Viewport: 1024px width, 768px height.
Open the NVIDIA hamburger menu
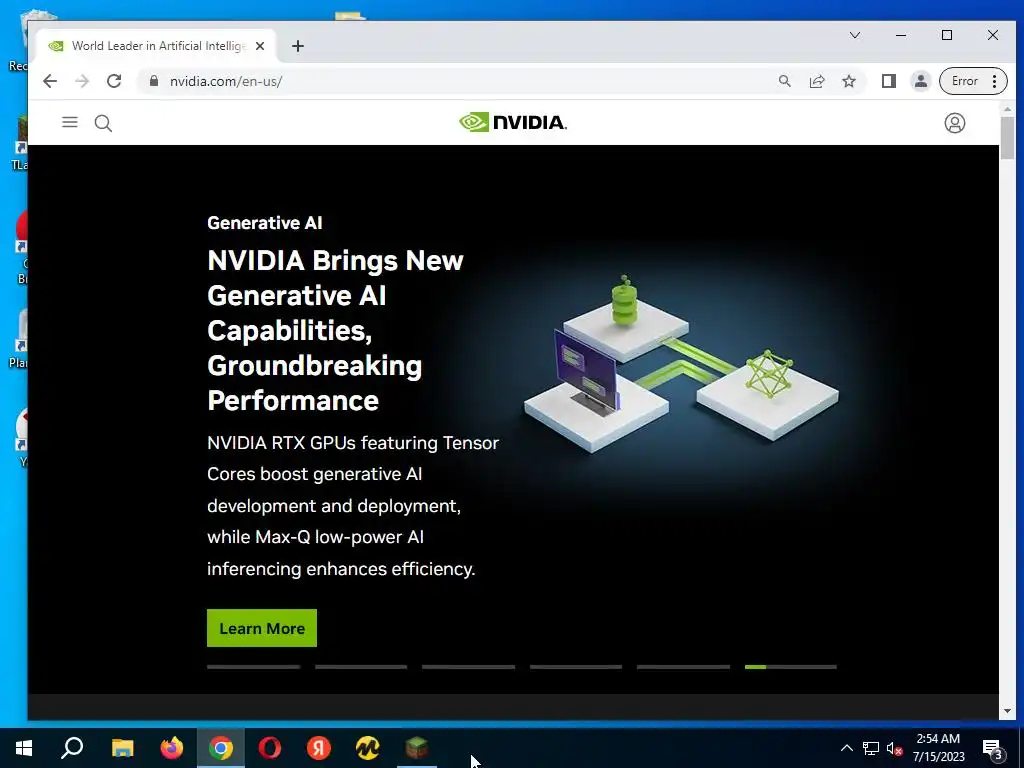point(70,122)
